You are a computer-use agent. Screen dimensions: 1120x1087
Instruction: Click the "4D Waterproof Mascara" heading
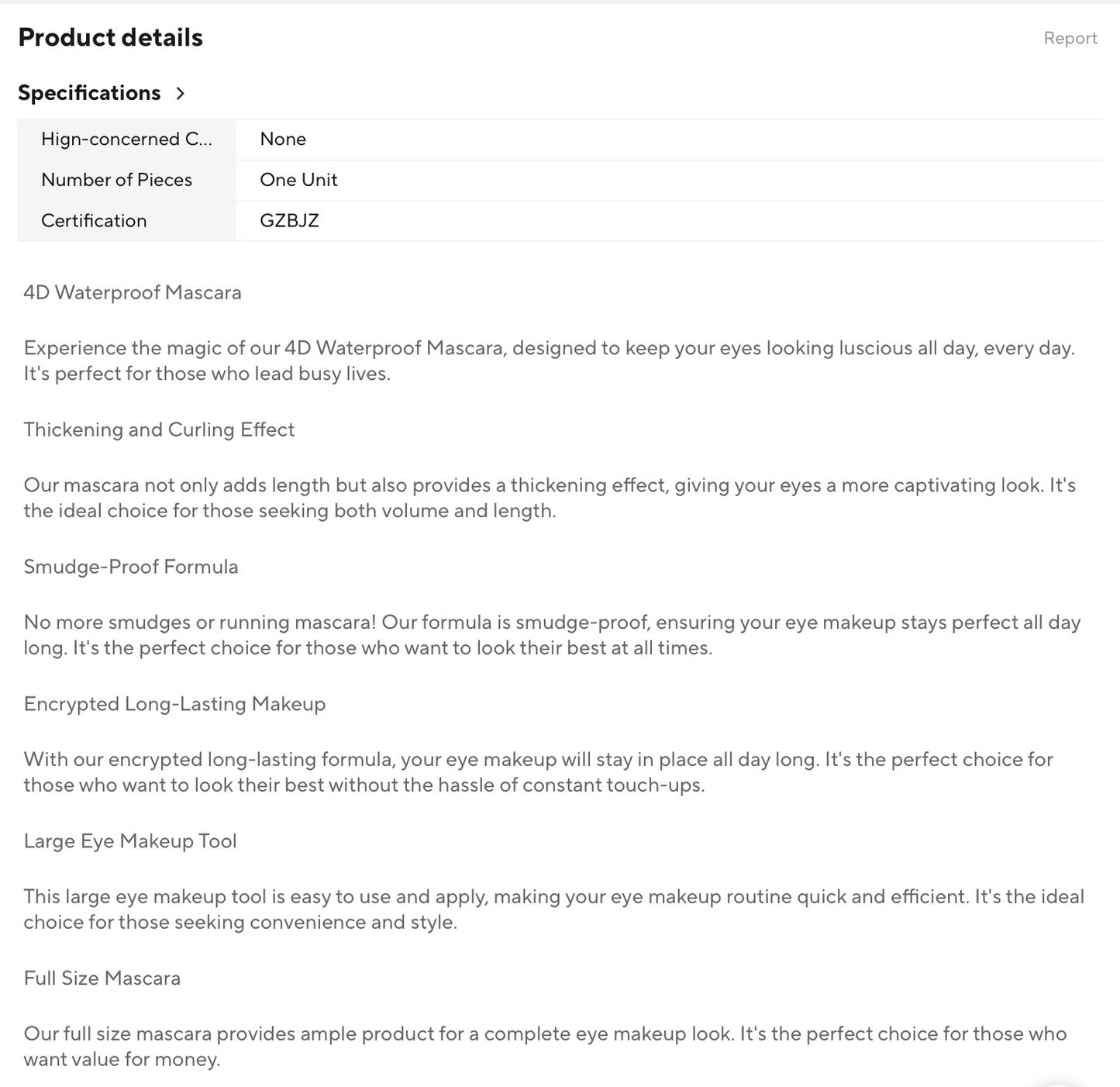(x=133, y=292)
